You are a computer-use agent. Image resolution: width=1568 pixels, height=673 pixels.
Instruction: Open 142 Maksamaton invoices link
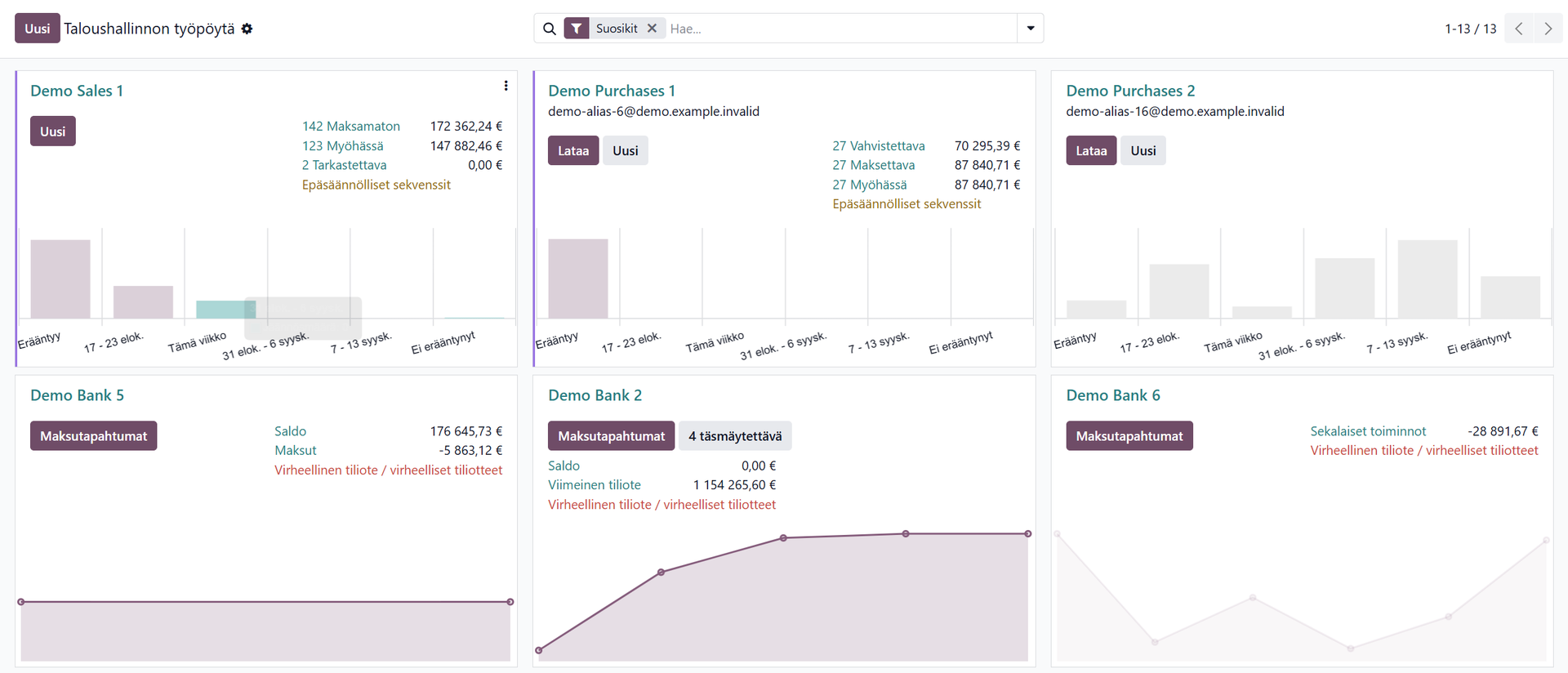351,126
